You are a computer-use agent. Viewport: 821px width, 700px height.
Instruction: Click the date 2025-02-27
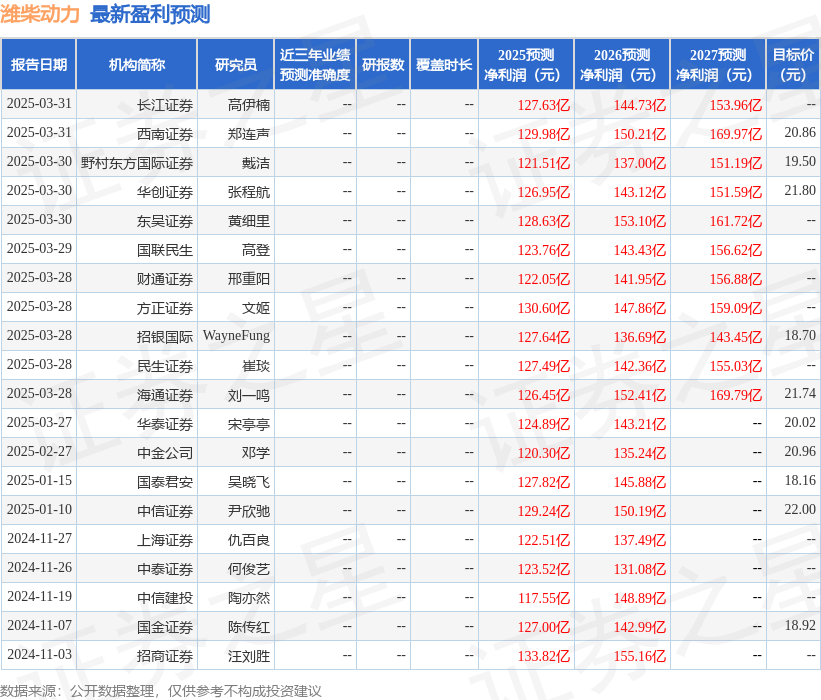coord(39,451)
